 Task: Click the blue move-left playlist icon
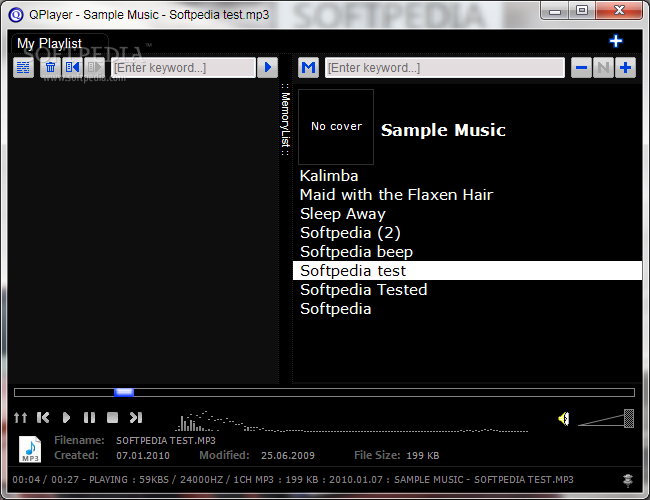tap(73, 68)
